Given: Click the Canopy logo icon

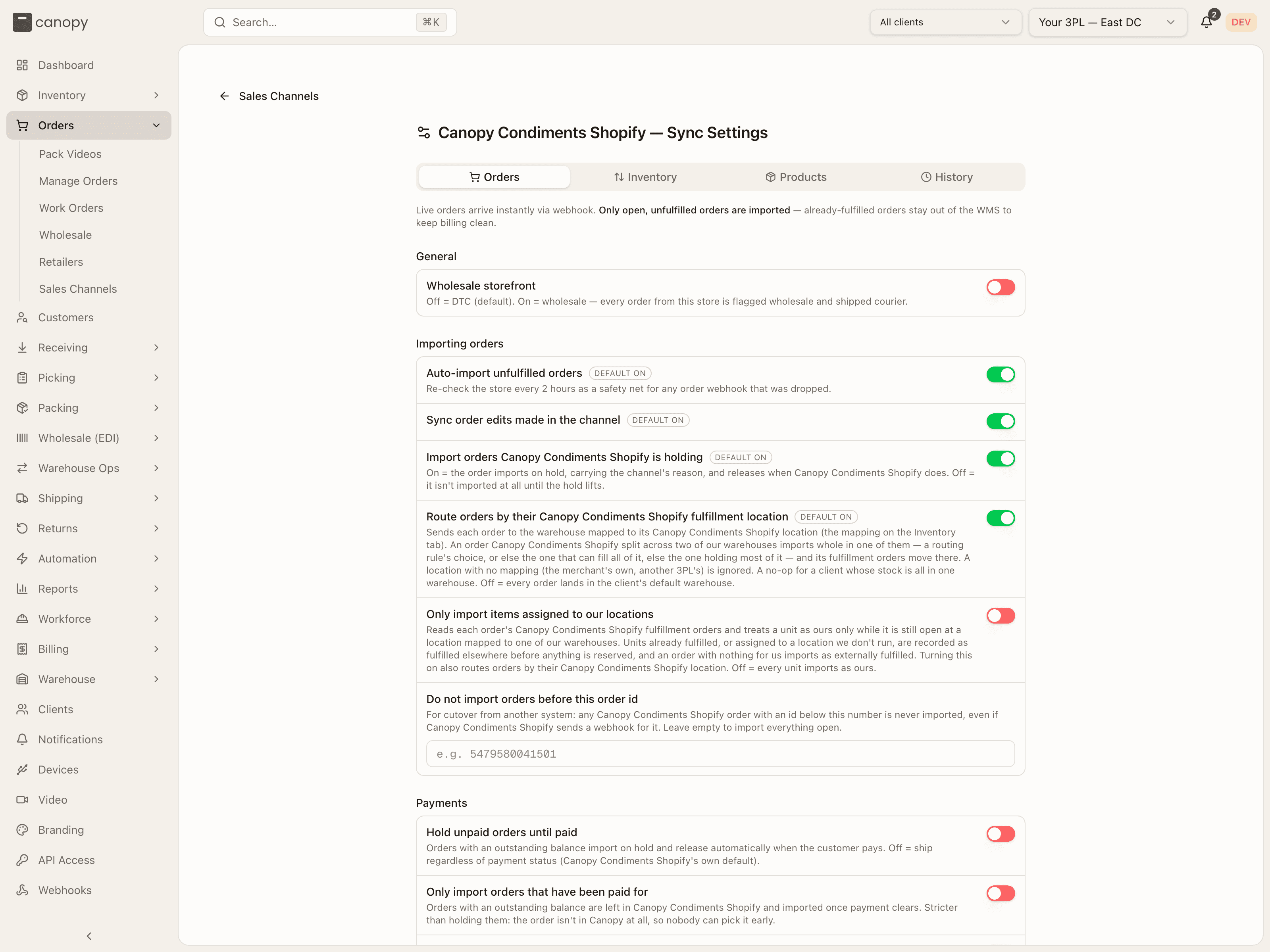Looking at the screenshot, I should click(22, 22).
